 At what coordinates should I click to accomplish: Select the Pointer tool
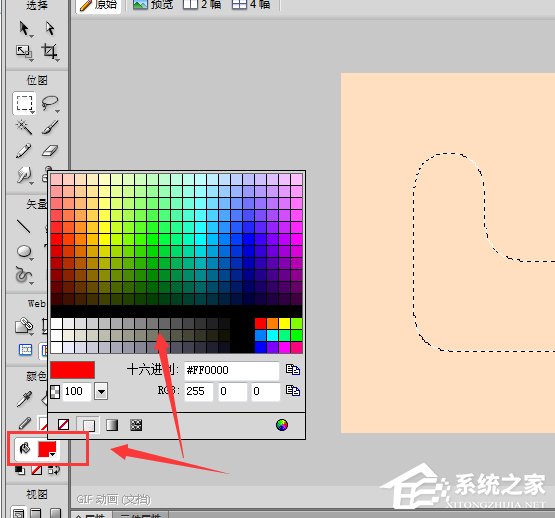click(x=24, y=29)
